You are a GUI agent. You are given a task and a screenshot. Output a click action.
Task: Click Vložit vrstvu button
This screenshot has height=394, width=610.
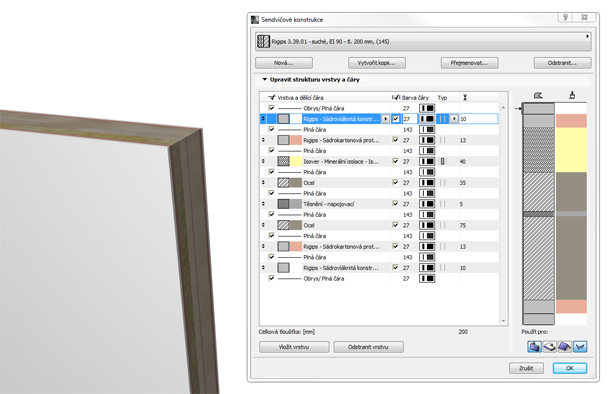(294, 347)
